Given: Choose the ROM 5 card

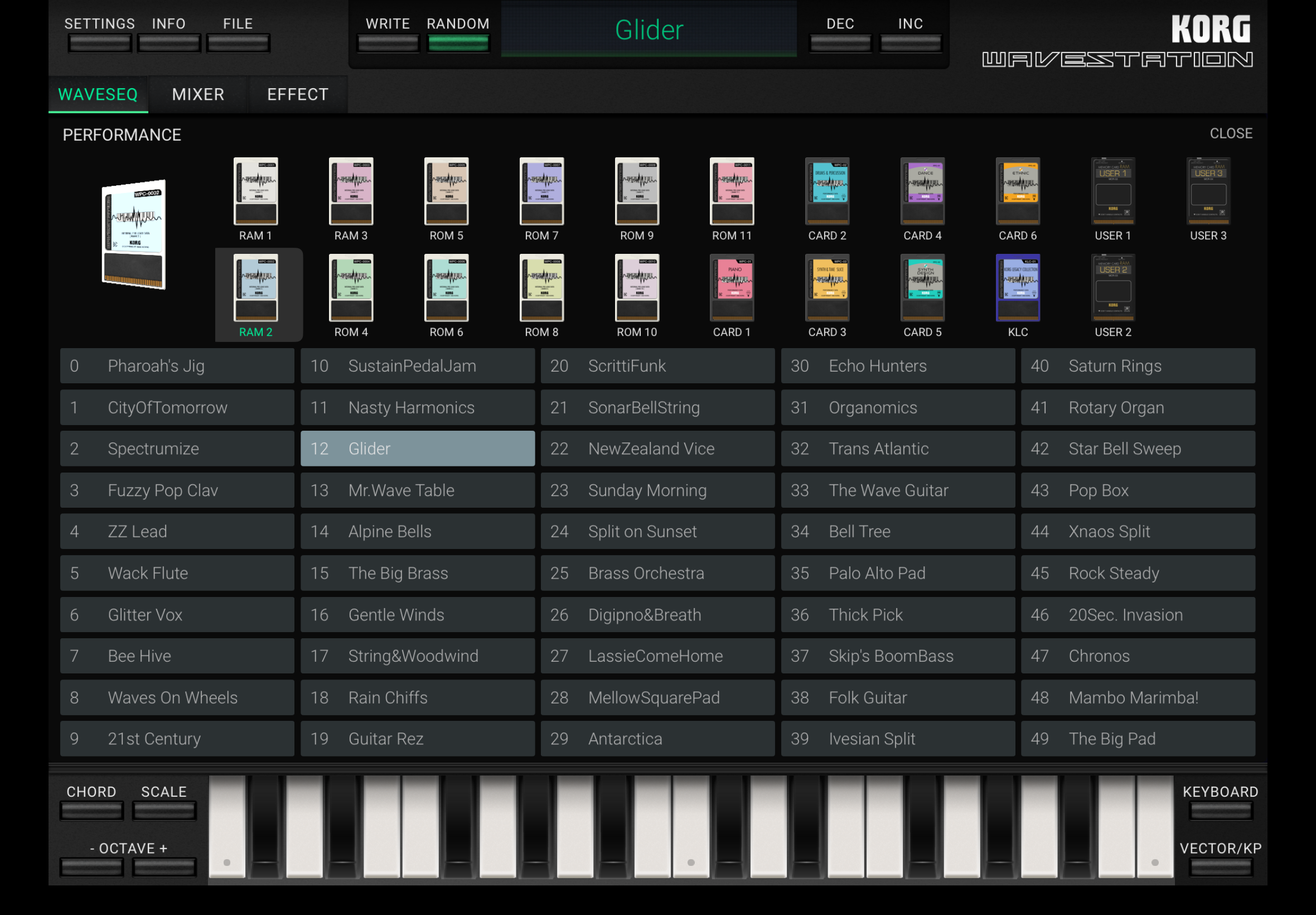Looking at the screenshot, I should click(x=446, y=191).
